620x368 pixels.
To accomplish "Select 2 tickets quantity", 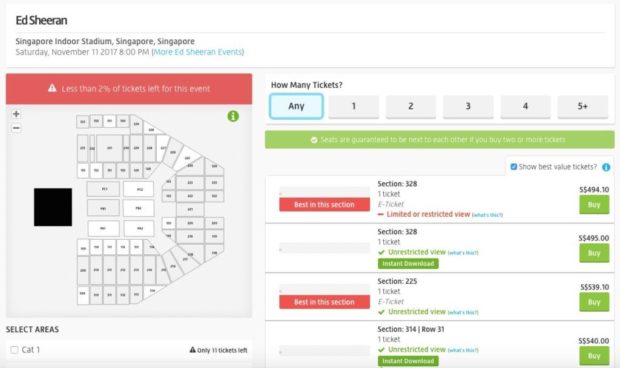I will click(411, 106).
